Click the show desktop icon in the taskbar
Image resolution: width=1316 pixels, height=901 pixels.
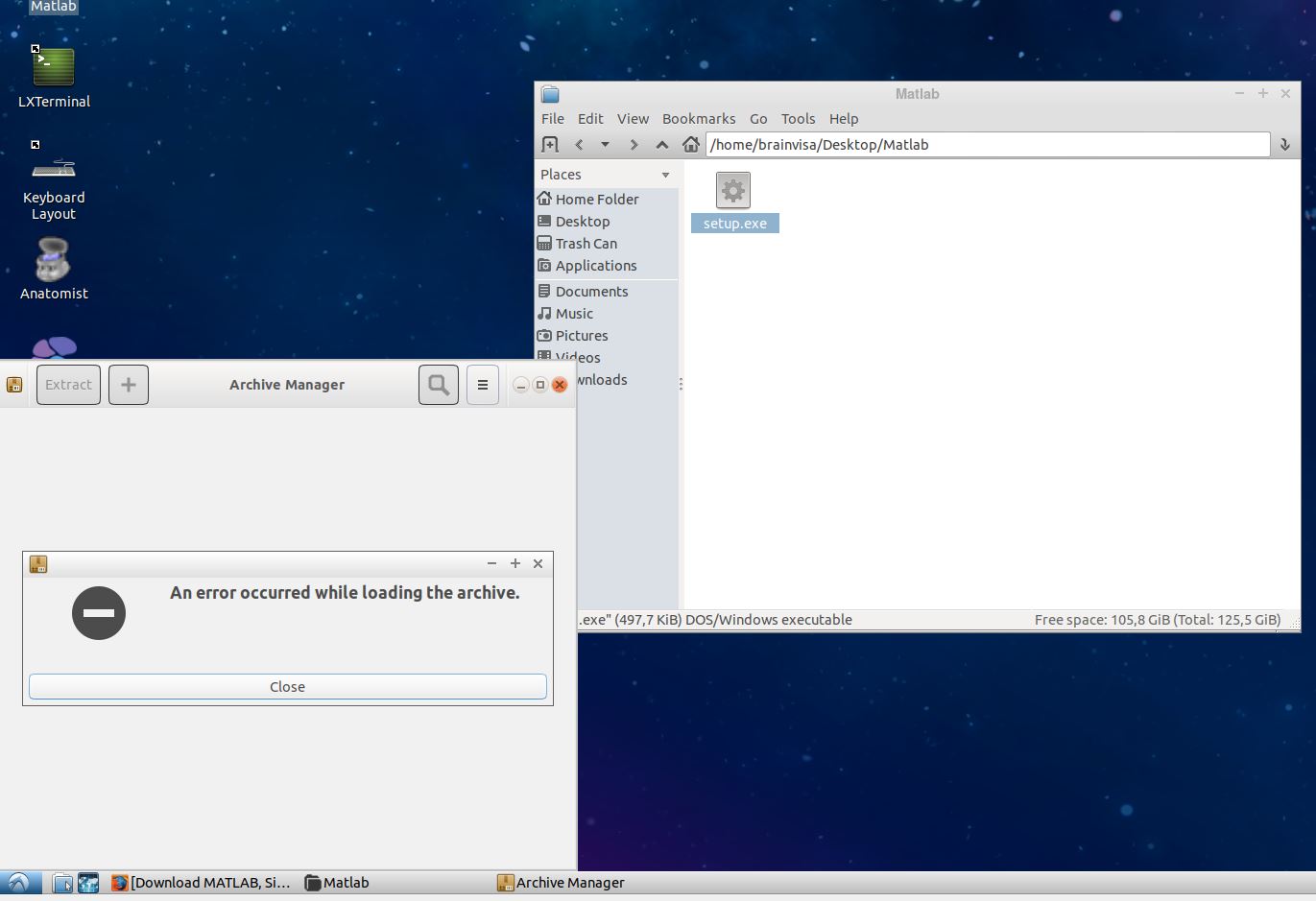click(x=88, y=883)
